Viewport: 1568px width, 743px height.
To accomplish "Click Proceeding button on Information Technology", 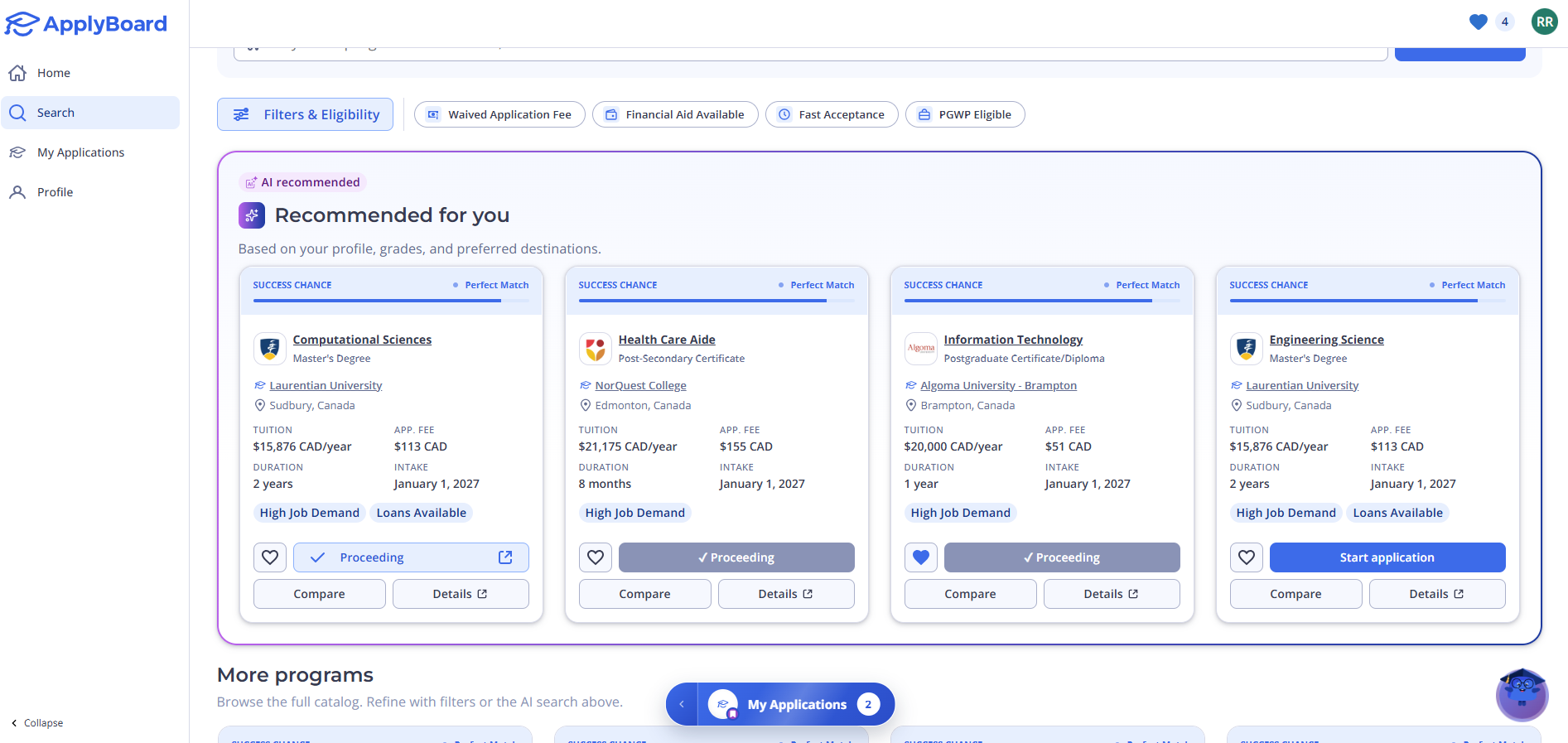I will [x=1062, y=557].
